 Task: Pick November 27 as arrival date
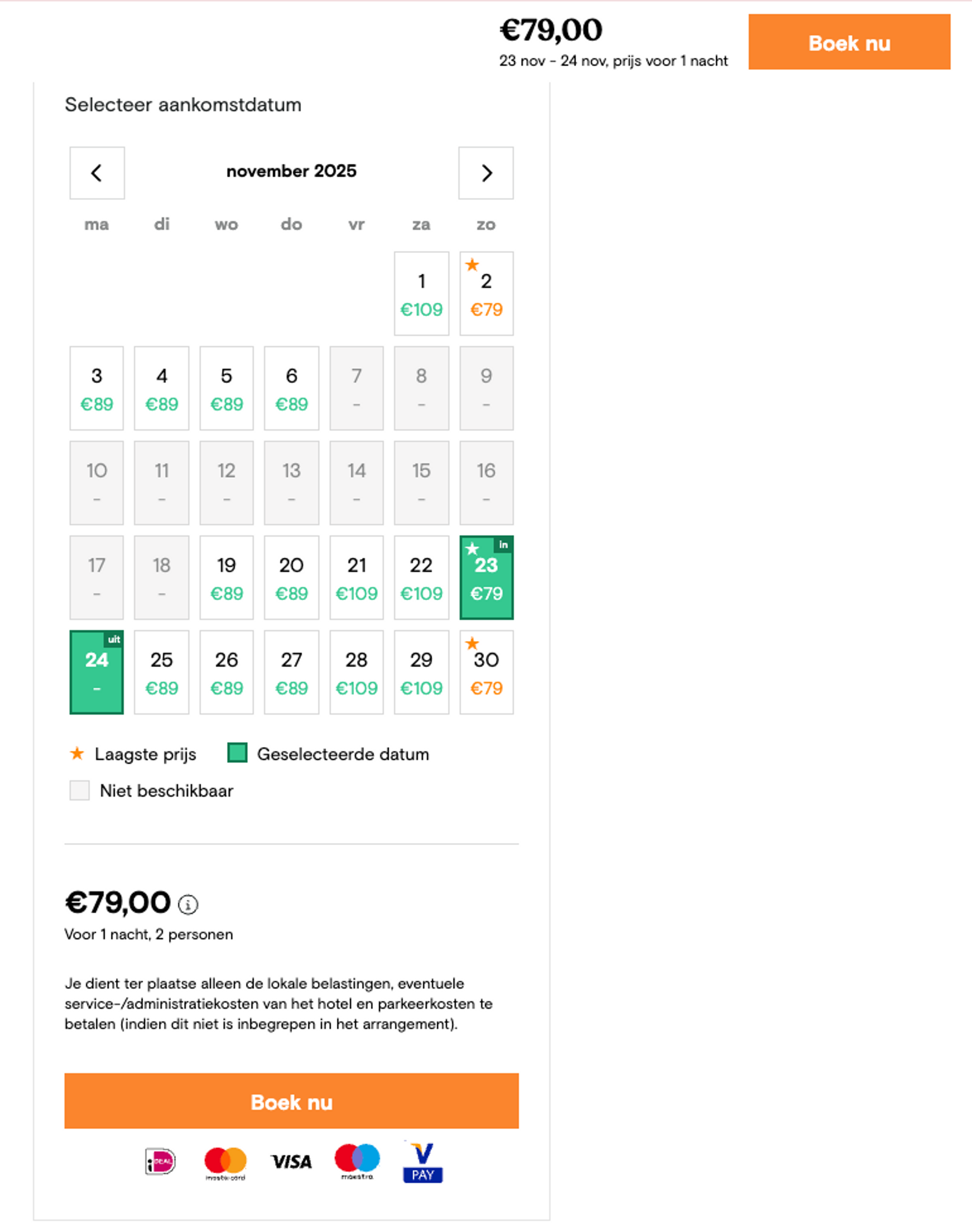291,672
